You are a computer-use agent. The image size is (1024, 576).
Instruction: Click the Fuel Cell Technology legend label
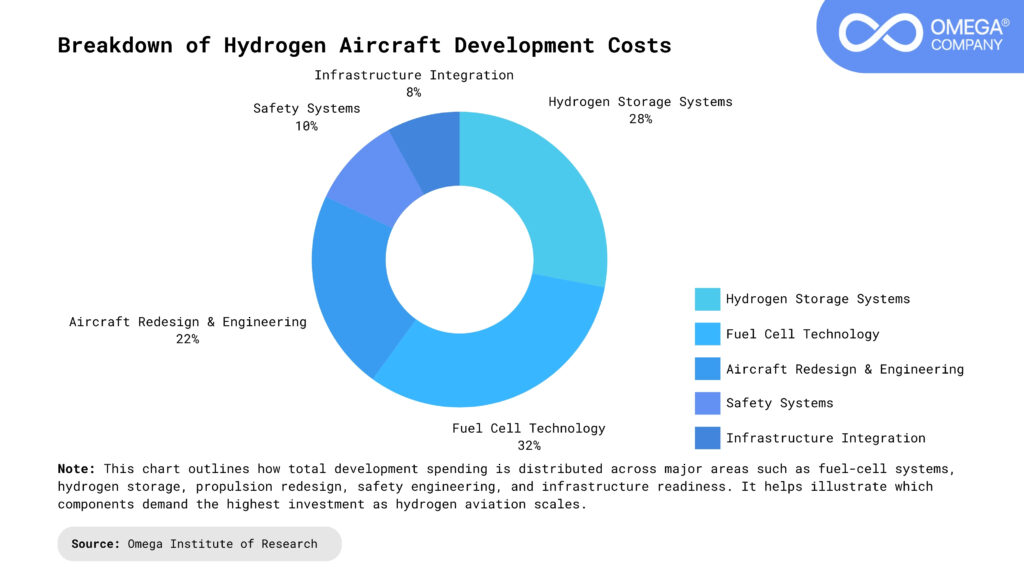coord(802,334)
